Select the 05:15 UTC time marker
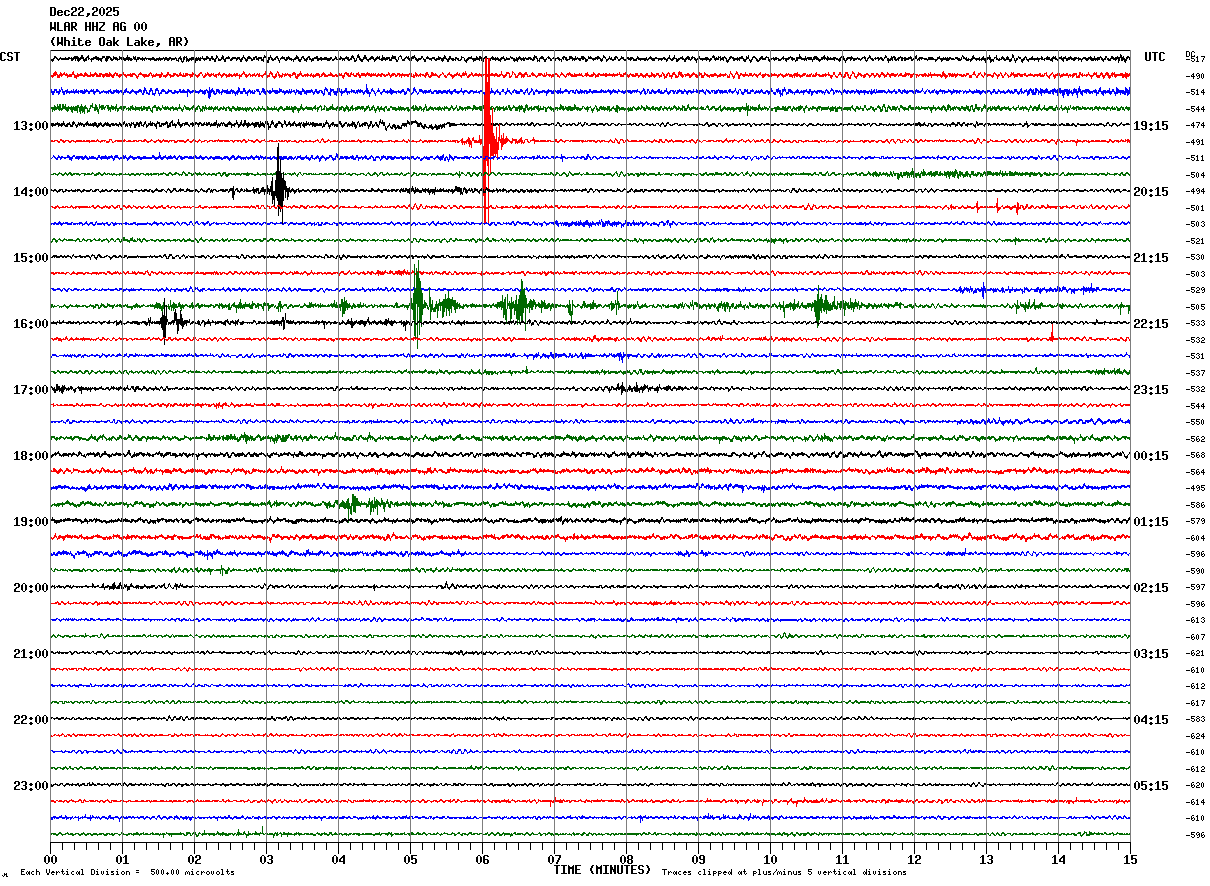Image resolution: width=1210 pixels, height=886 pixels. coord(1151,786)
